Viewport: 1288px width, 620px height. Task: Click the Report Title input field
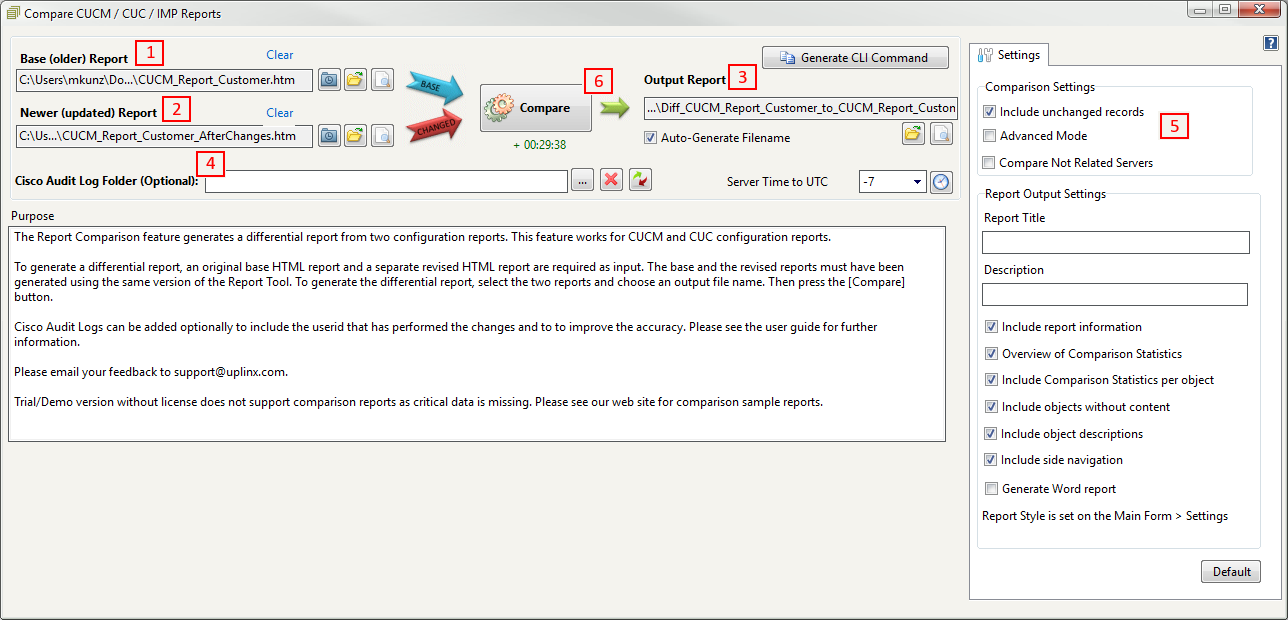pos(1116,242)
